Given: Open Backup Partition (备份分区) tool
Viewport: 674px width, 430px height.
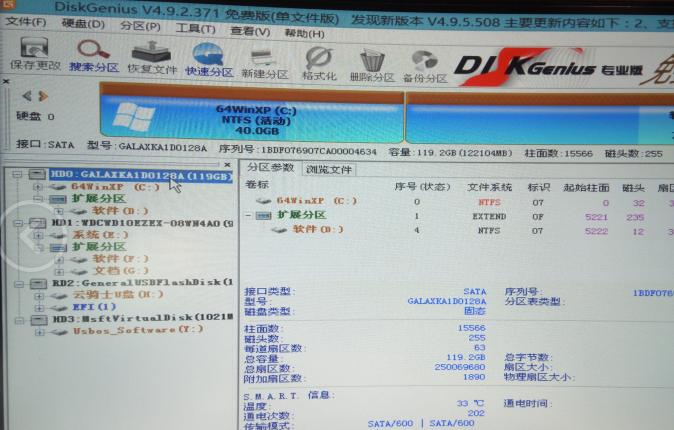Looking at the screenshot, I should [425, 67].
